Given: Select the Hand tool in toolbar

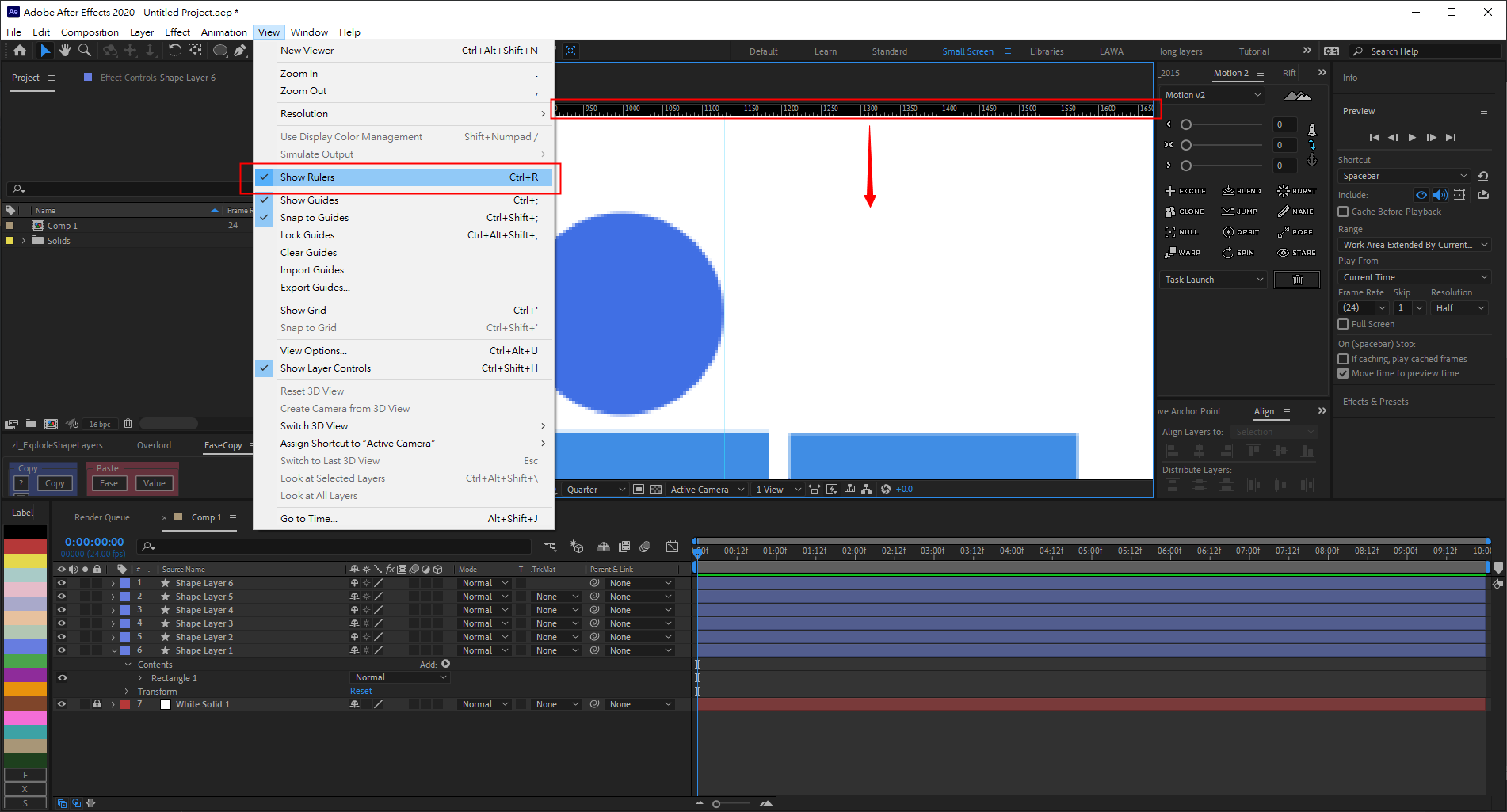Looking at the screenshot, I should [x=64, y=51].
